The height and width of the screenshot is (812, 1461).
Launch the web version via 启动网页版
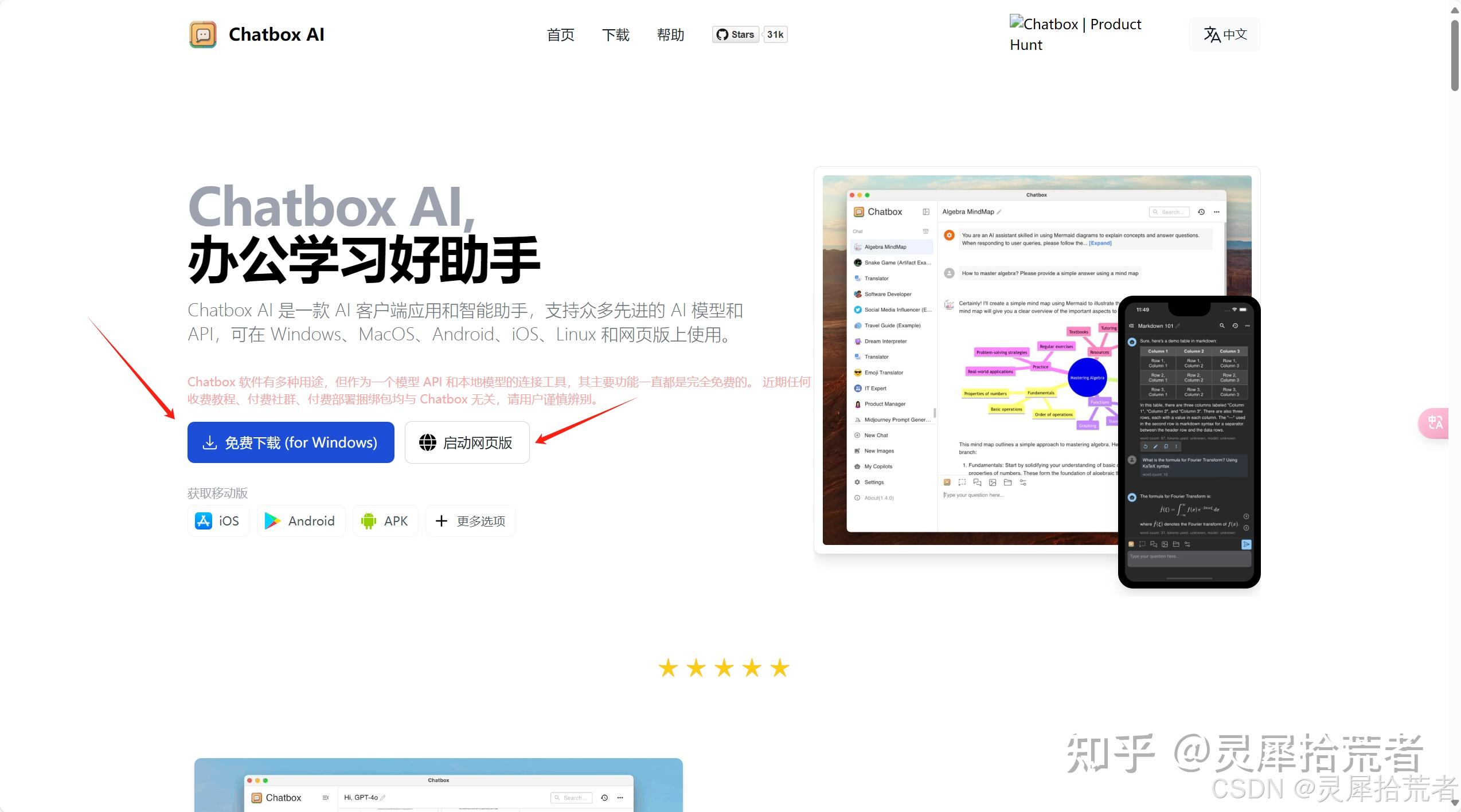[466, 442]
